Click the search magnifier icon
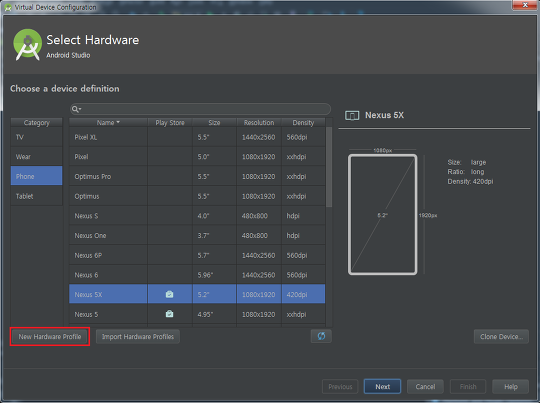The width and height of the screenshot is (540, 403). pyautogui.click(x=74, y=109)
